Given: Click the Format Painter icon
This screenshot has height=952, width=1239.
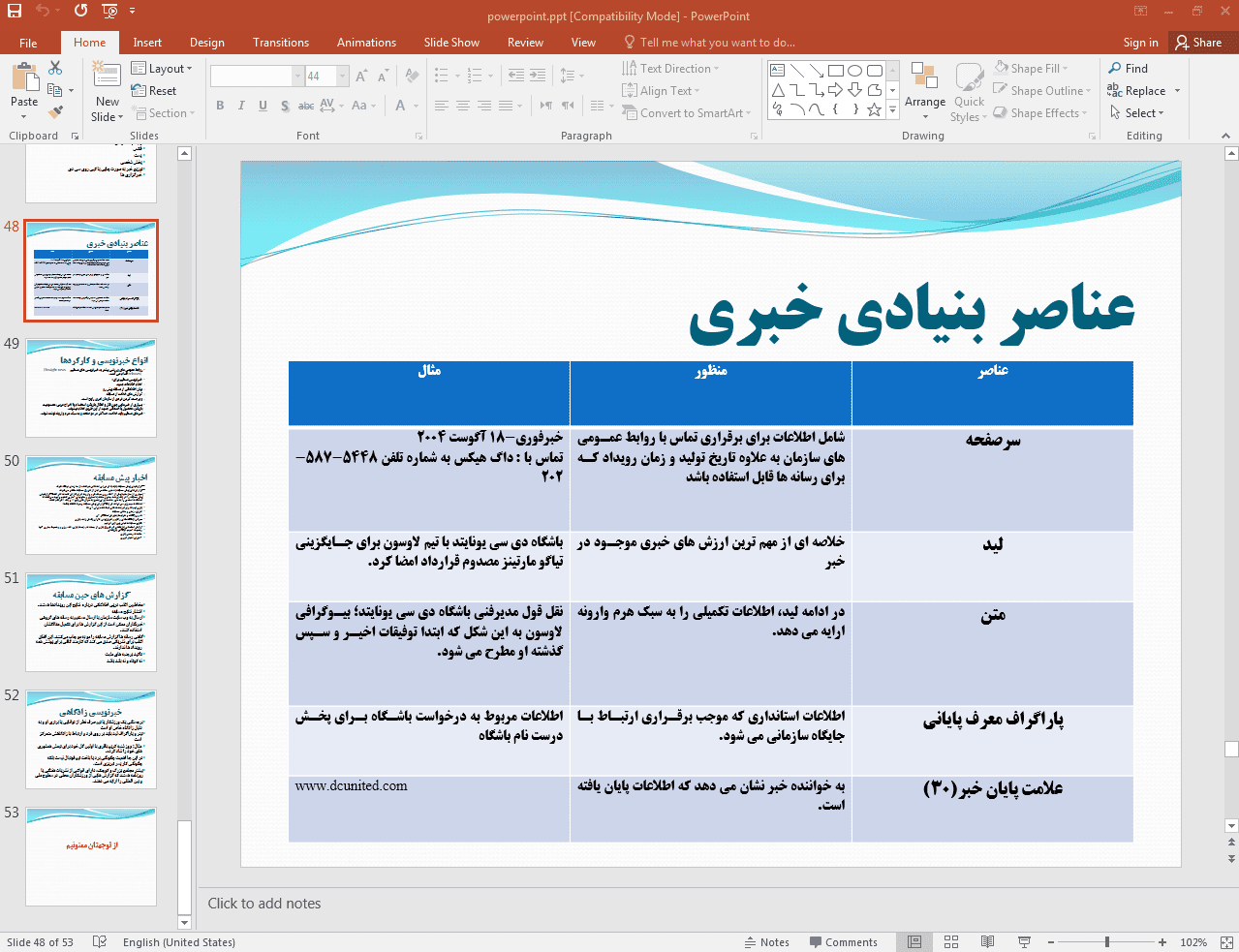Looking at the screenshot, I should coord(55,112).
